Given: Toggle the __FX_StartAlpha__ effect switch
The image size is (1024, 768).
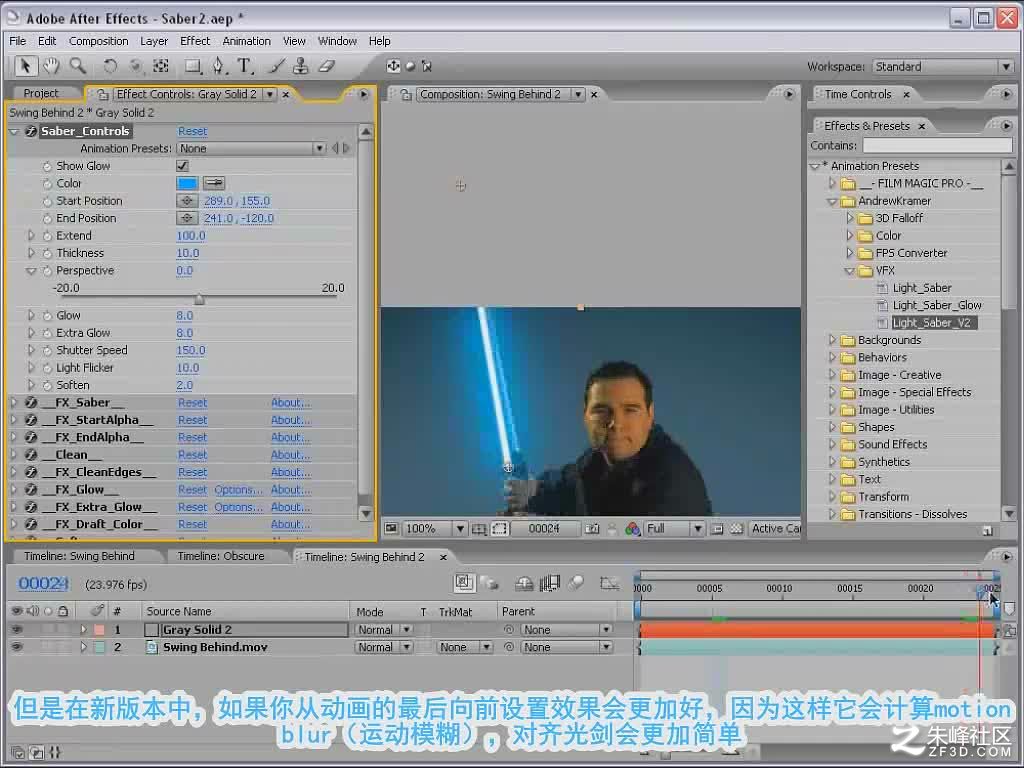Looking at the screenshot, I should coord(30,420).
